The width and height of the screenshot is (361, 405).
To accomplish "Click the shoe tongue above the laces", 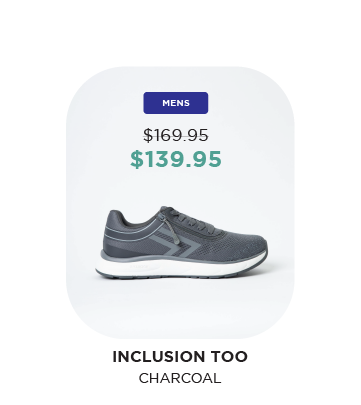I will tap(167, 209).
